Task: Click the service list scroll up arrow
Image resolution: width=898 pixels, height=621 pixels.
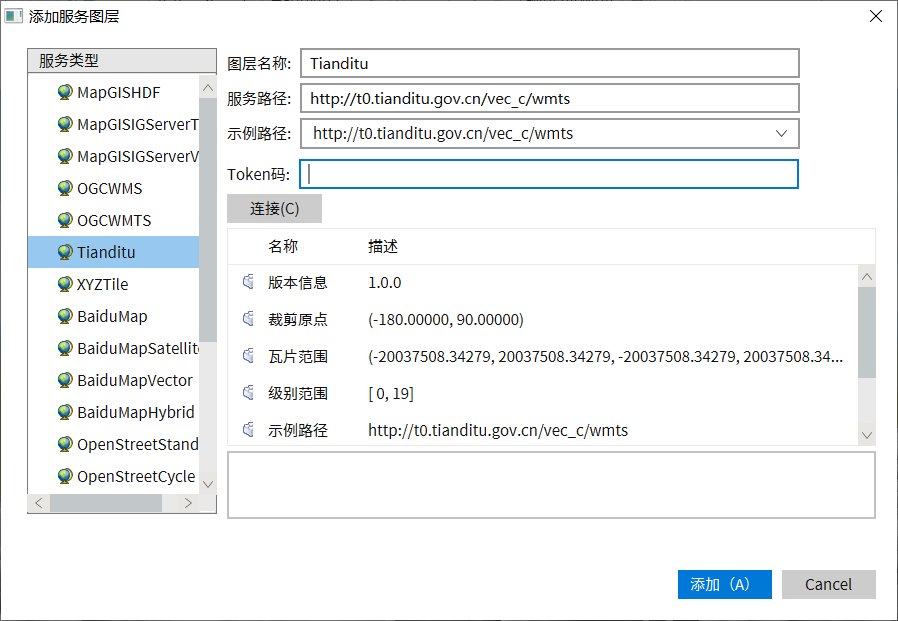Action: pos(208,88)
